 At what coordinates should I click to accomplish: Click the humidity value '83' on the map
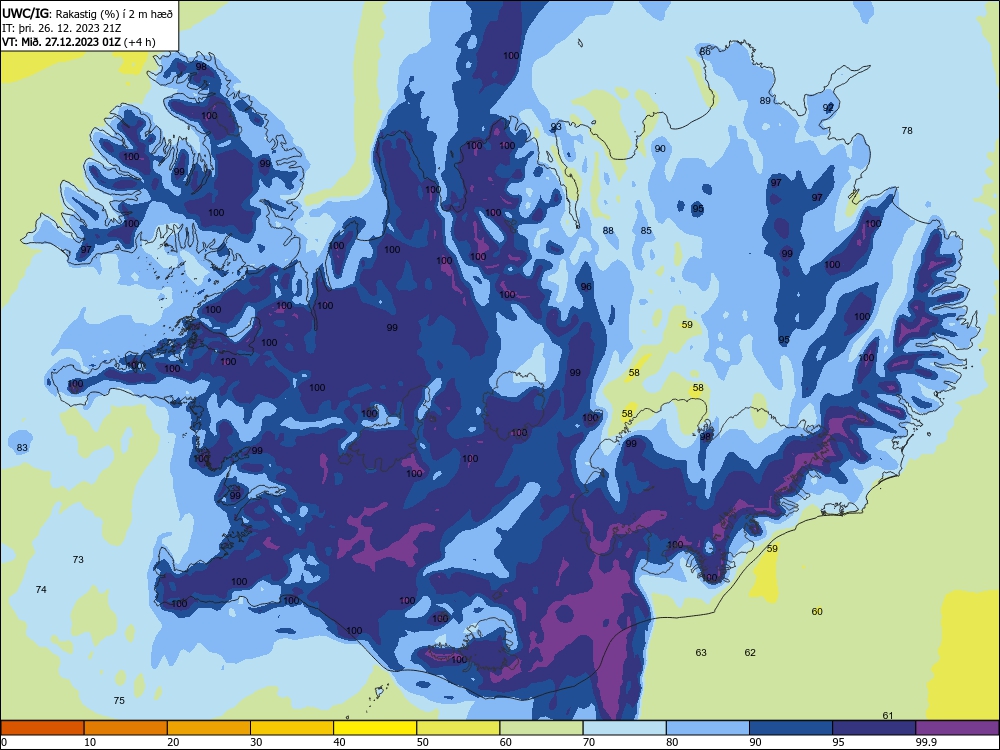22,448
